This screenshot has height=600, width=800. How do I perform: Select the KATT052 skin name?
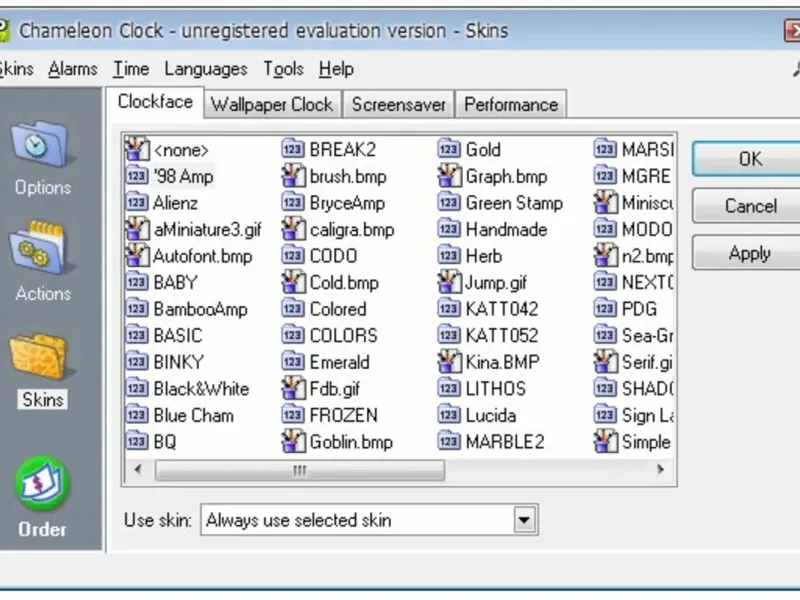pos(502,335)
